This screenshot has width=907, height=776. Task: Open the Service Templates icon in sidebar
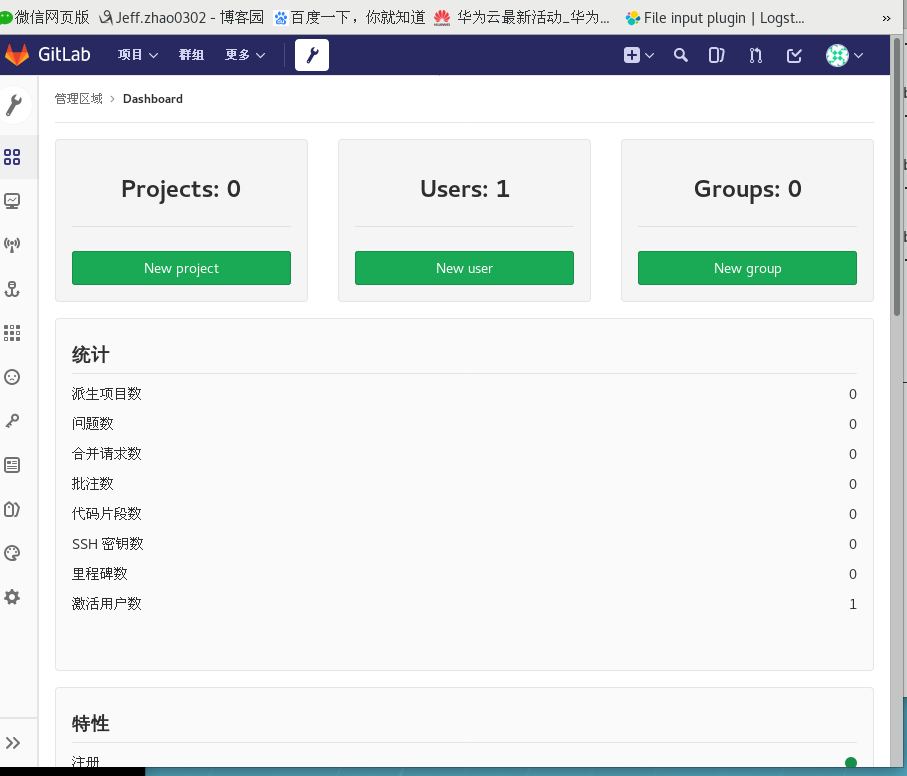point(12,465)
